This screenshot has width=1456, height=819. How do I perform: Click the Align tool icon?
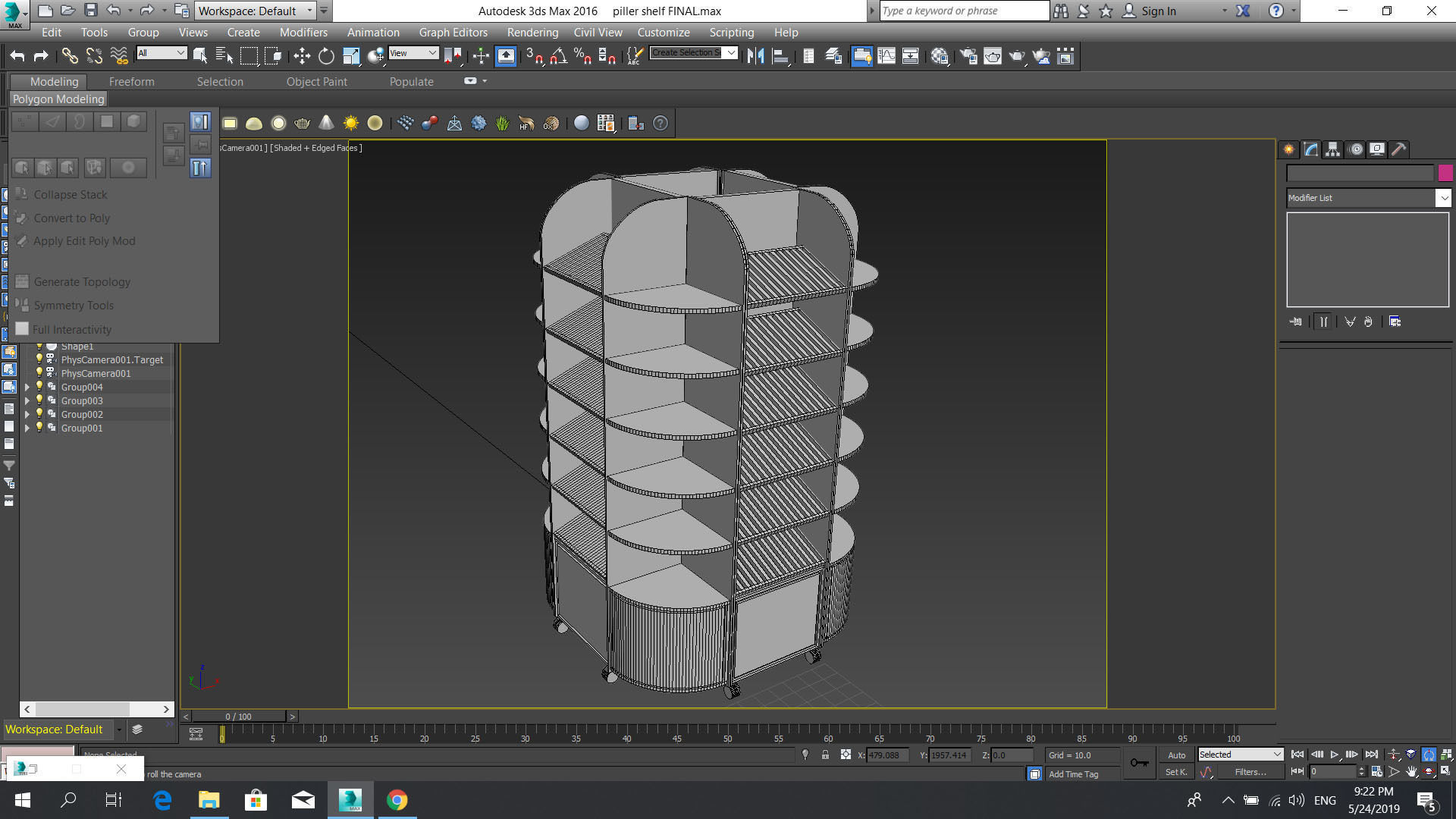pyautogui.click(x=780, y=56)
